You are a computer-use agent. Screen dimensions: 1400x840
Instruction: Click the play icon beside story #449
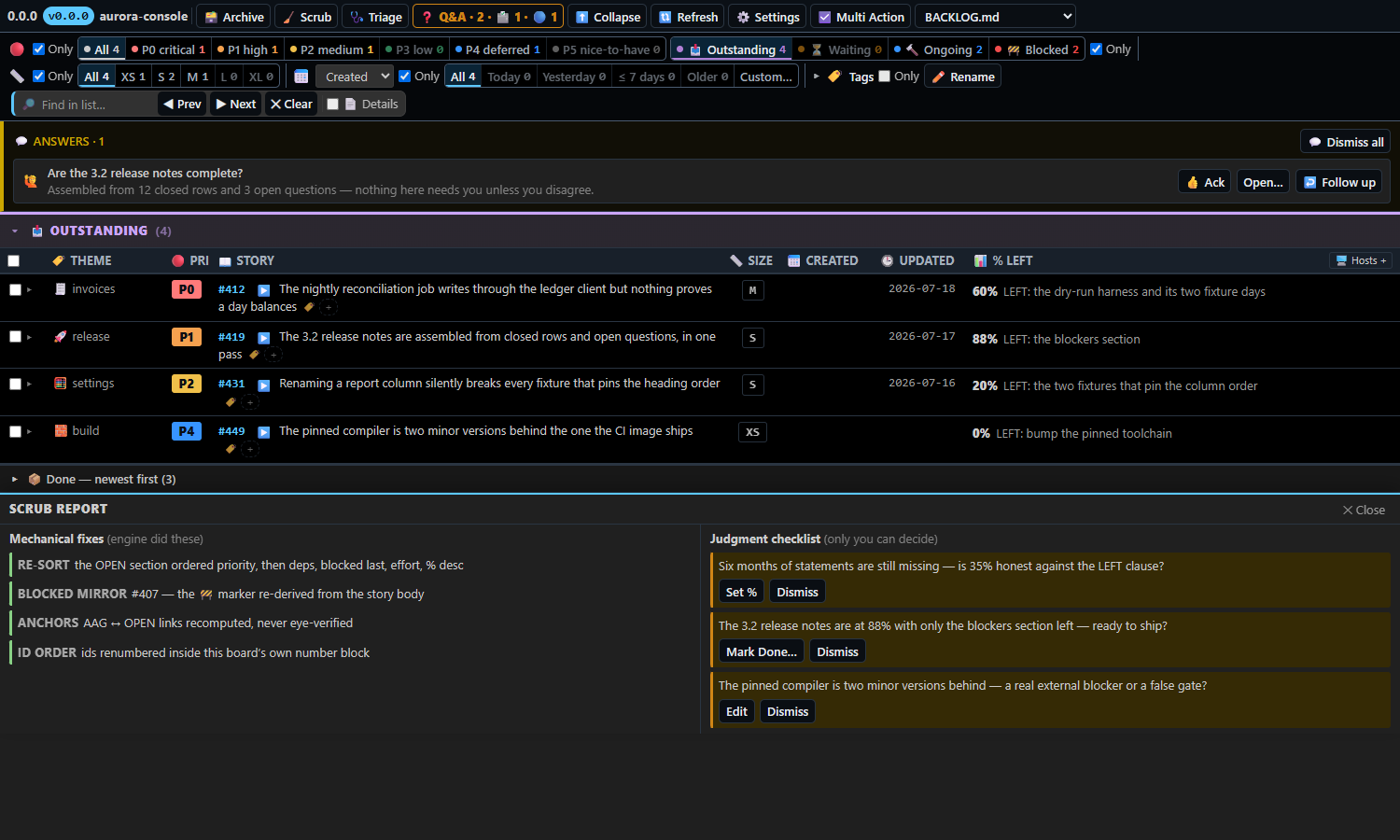[264, 432]
